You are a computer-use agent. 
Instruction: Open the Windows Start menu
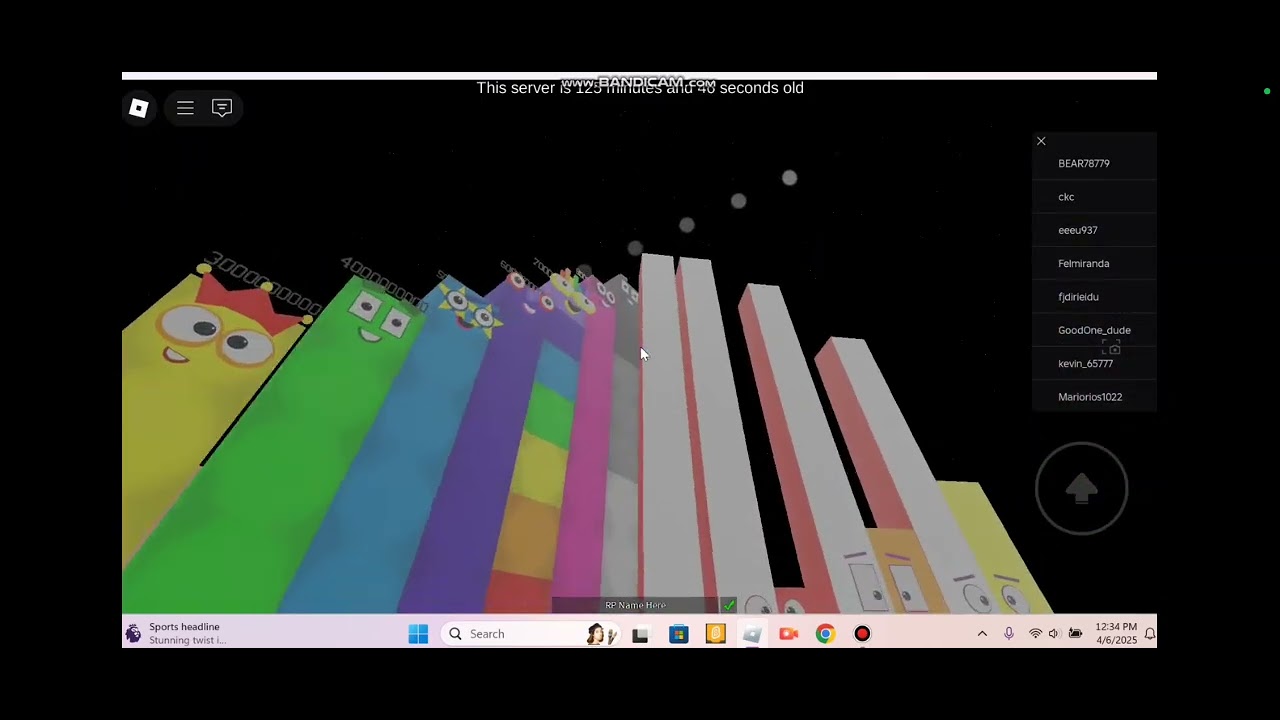(418, 634)
